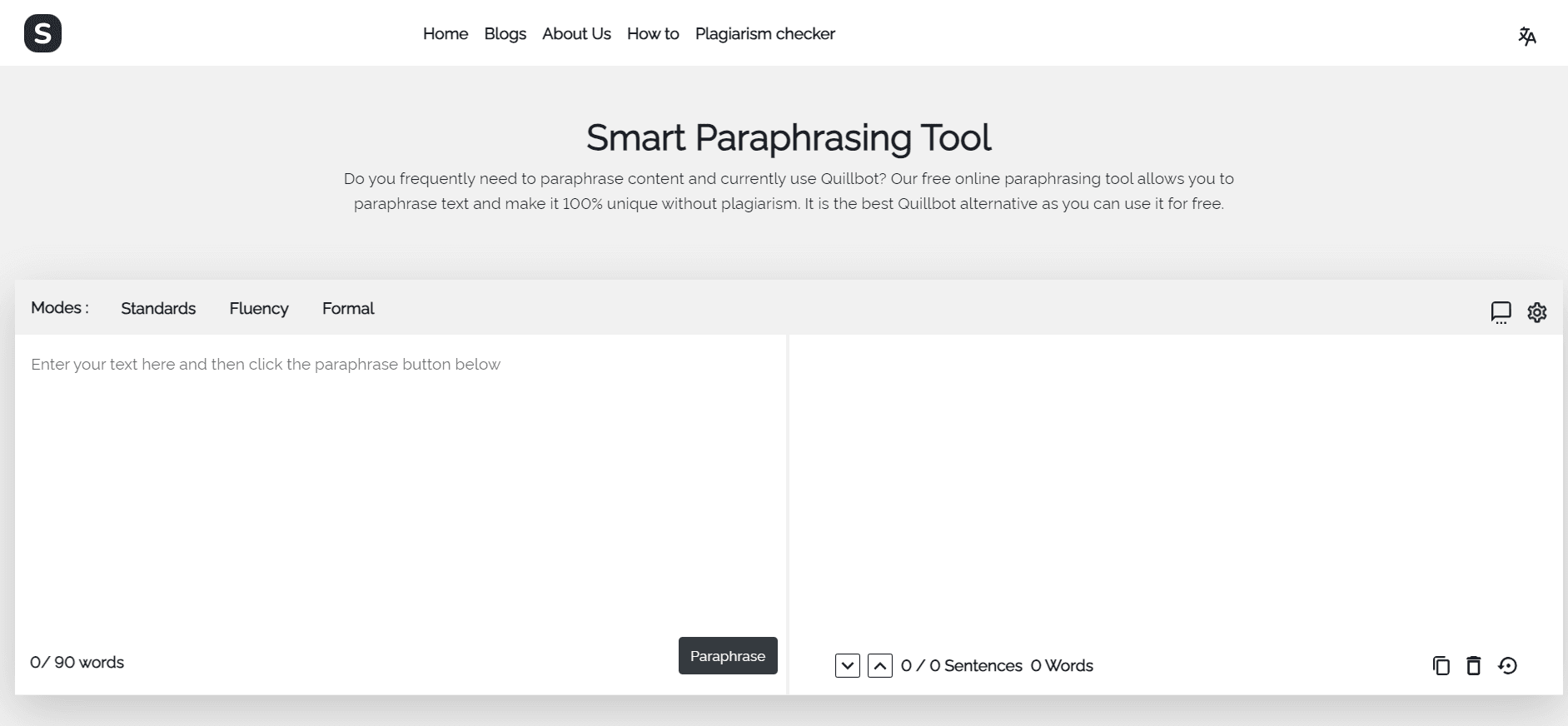
Task: Go to next sentence with down chevron
Action: point(847,665)
